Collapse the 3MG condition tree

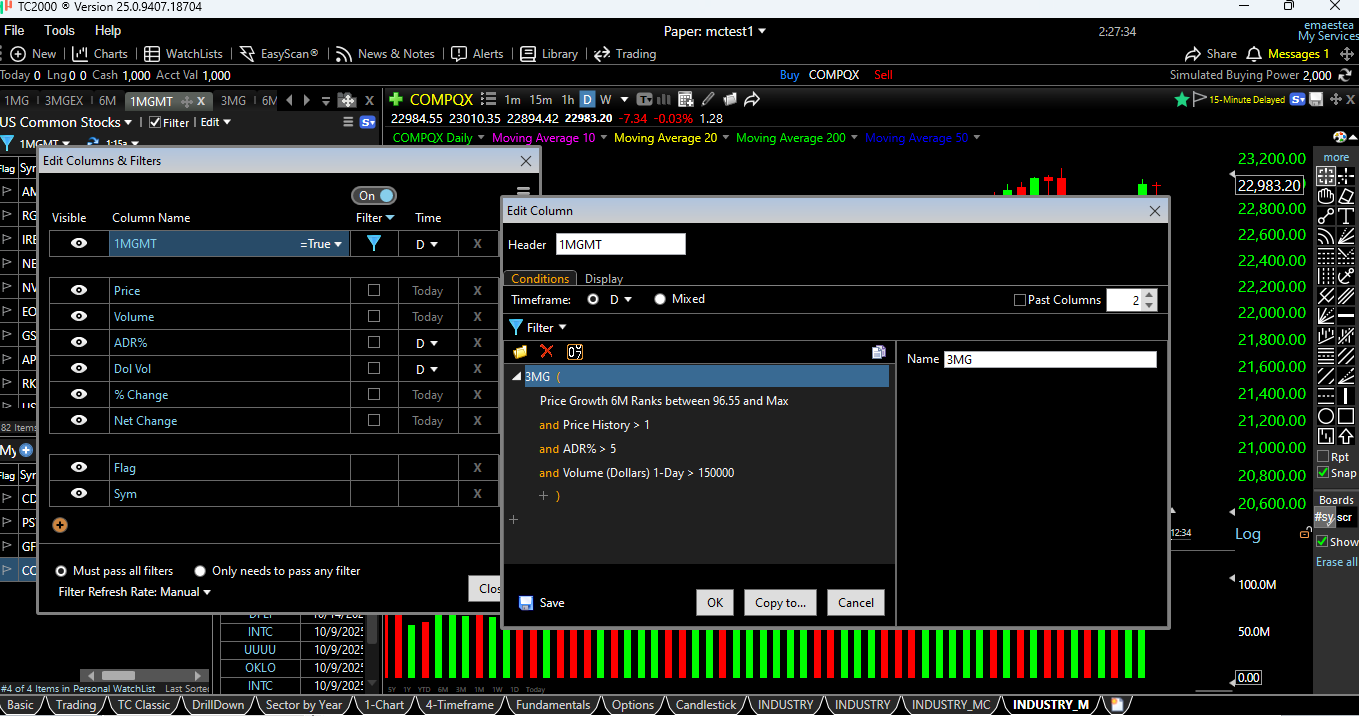(x=516, y=376)
